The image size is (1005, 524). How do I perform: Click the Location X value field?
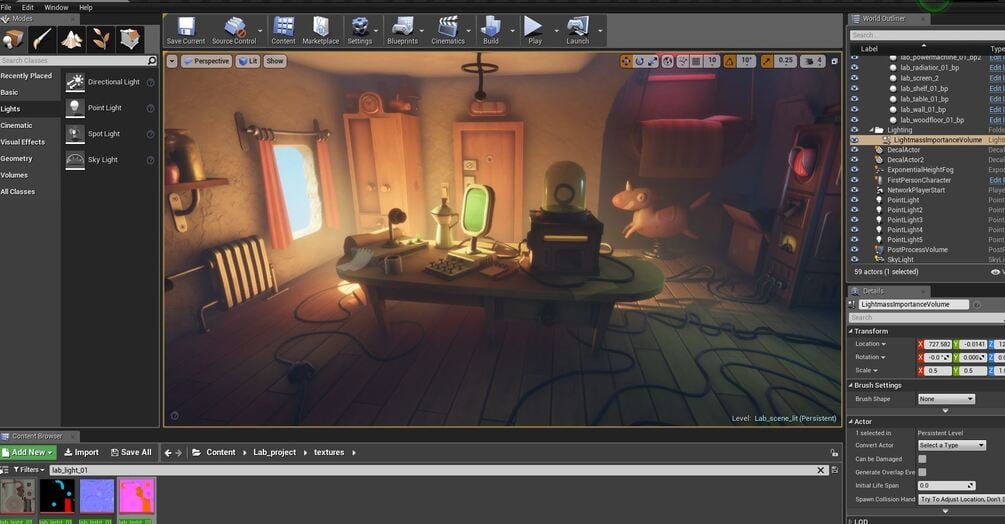pyautogui.click(x=938, y=344)
